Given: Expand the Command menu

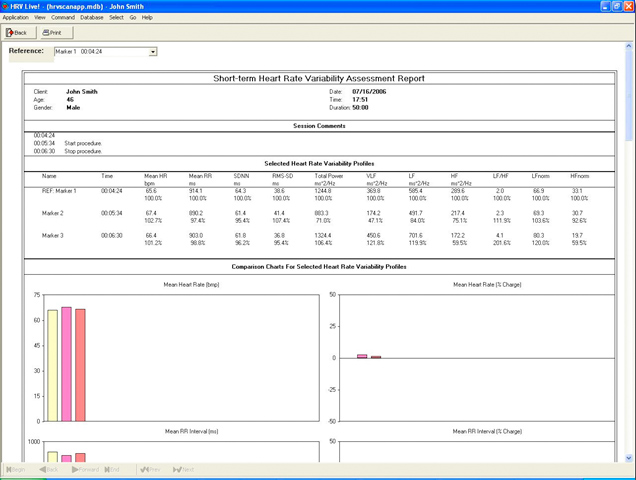Looking at the screenshot, I should [x=63, y=17].
